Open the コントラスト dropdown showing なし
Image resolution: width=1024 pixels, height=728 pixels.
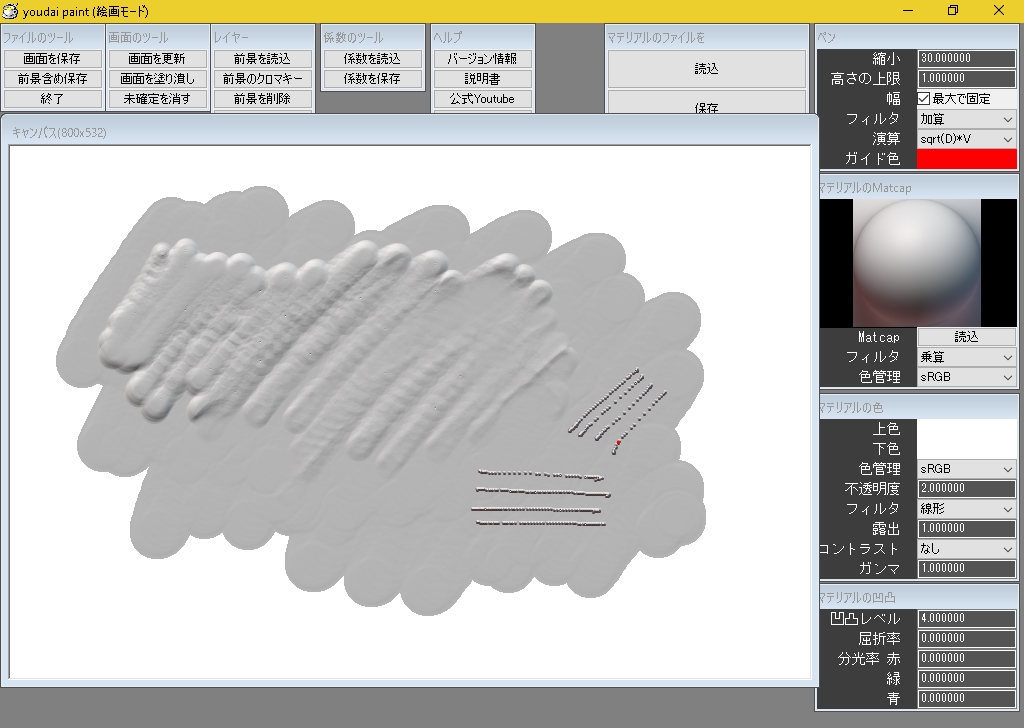click(x=966, y=548)
